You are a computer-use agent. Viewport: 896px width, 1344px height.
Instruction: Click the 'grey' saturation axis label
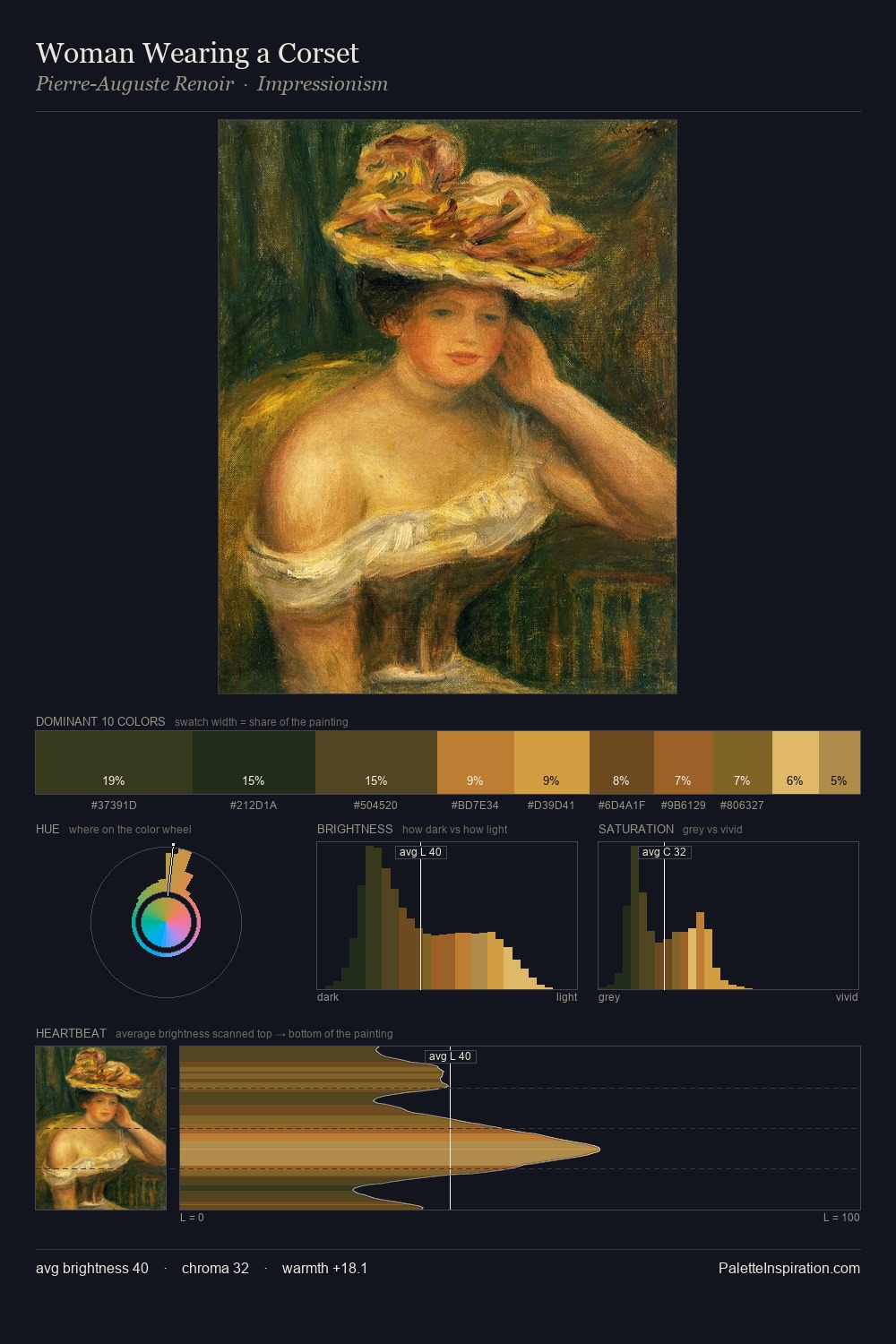609,997
